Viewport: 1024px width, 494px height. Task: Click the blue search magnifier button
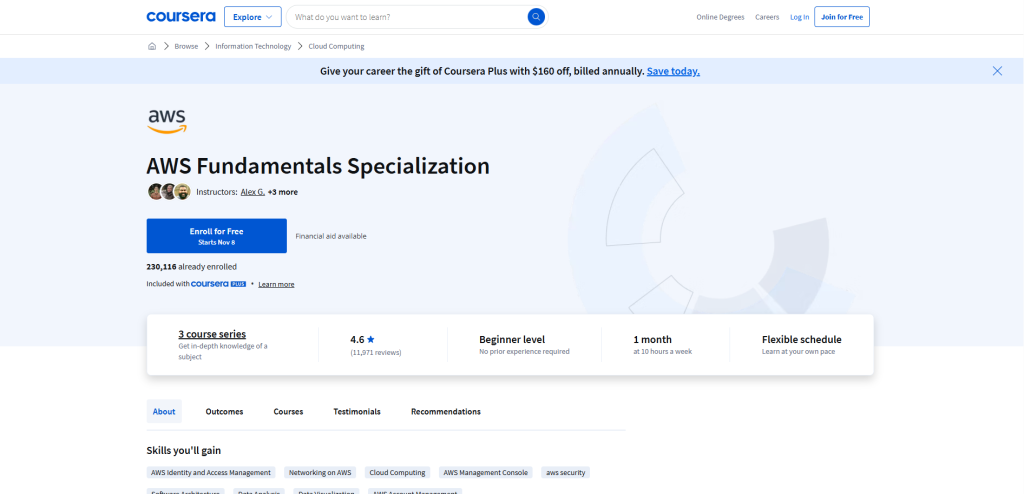[536, 17]
